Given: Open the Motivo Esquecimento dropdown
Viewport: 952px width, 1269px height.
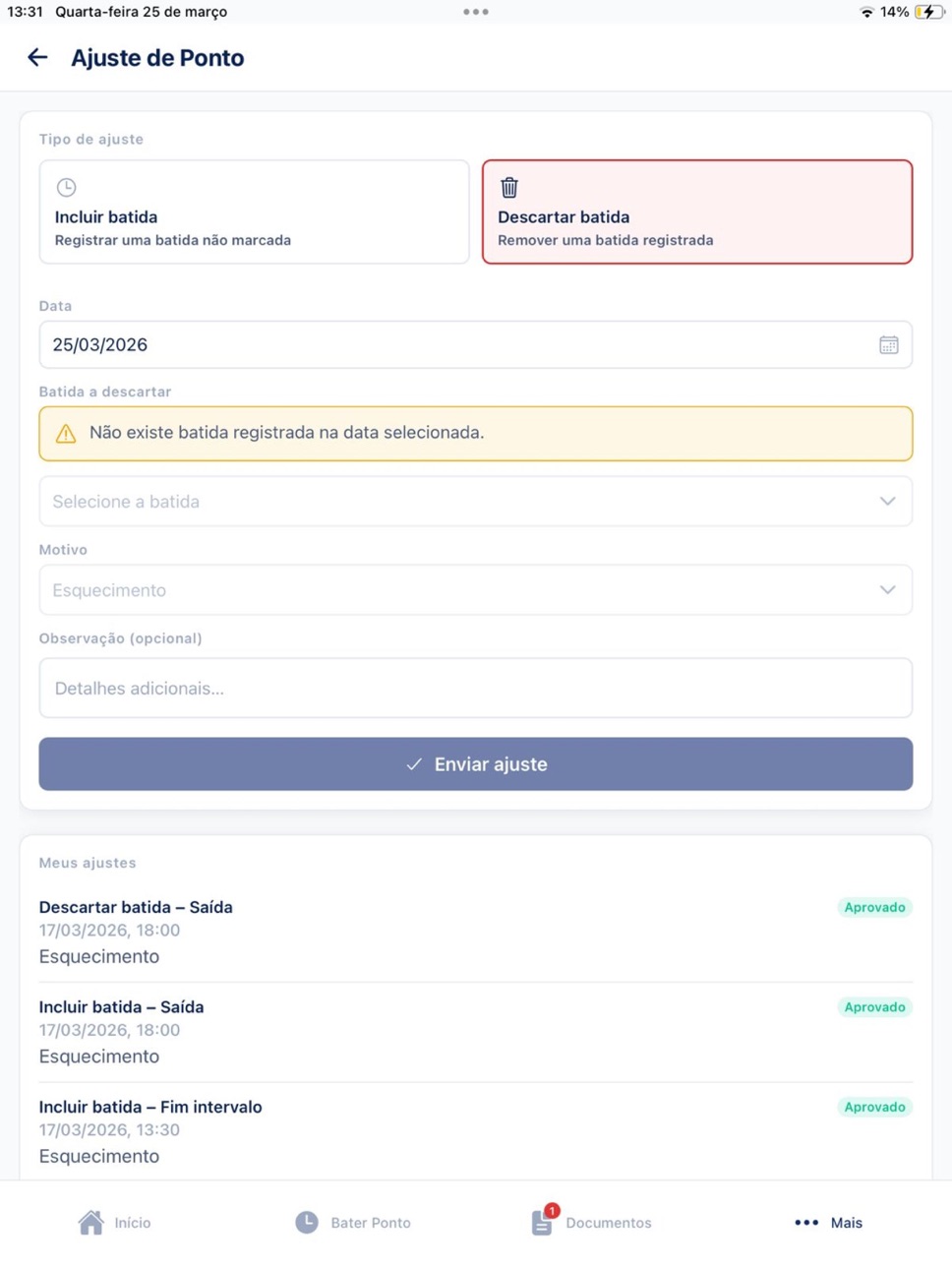Looking at the screenshot, I should coord(475,590).
